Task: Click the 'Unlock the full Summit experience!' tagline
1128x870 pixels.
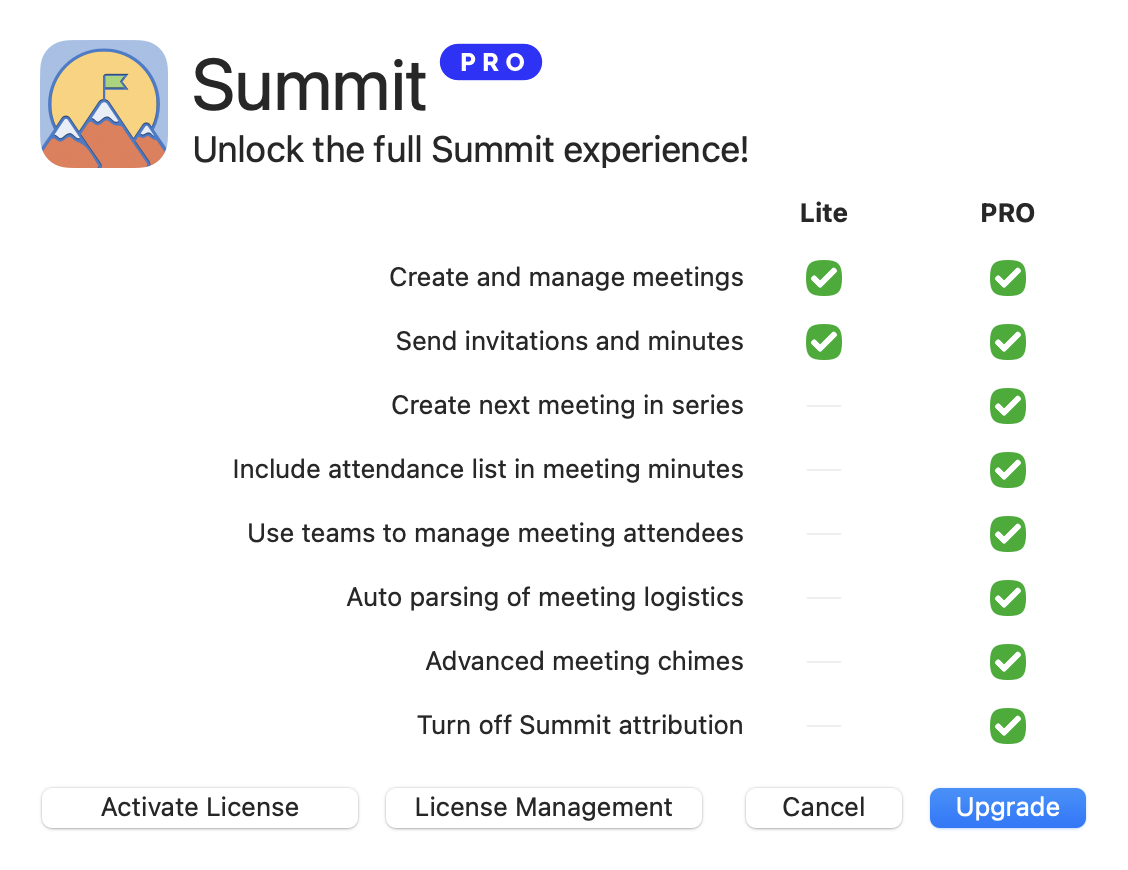Action: click(470, 150)
